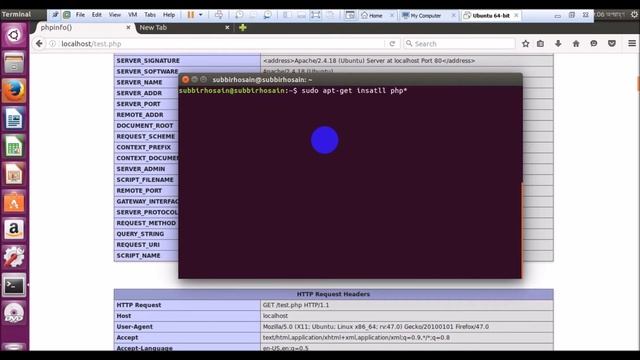The height and width of the screenshot is (360, 640).
Task: Open LibreOffice Writer from the dock
Action: [14, 119]
